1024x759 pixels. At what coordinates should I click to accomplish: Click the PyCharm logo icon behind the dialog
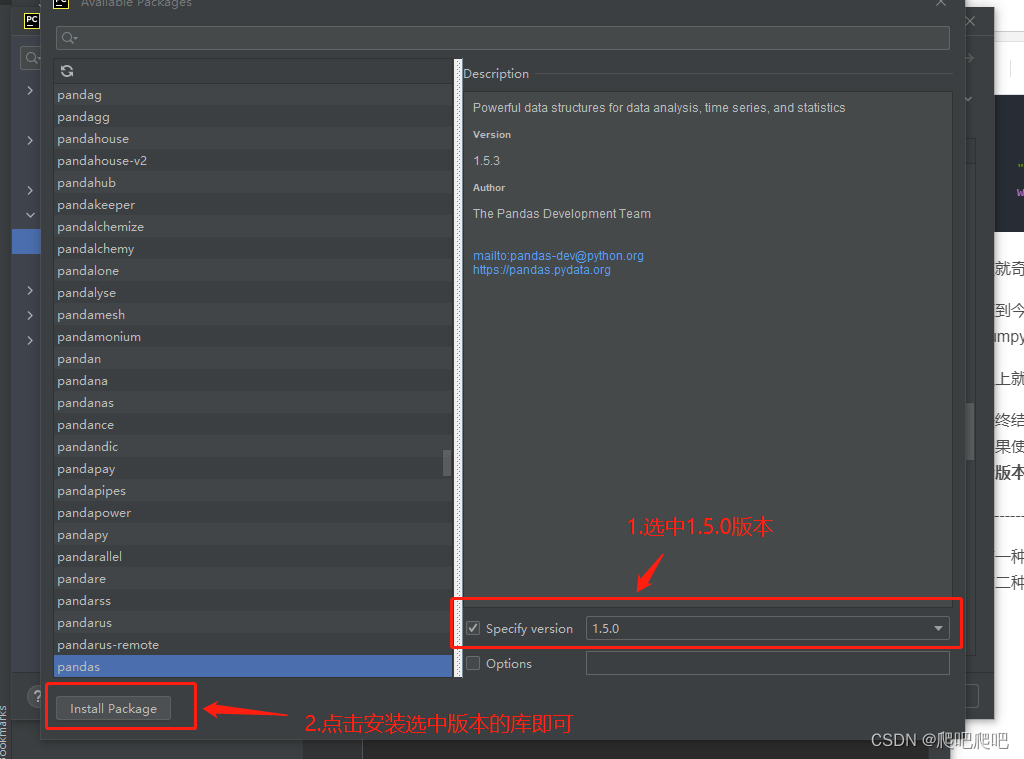click(31, 21)
